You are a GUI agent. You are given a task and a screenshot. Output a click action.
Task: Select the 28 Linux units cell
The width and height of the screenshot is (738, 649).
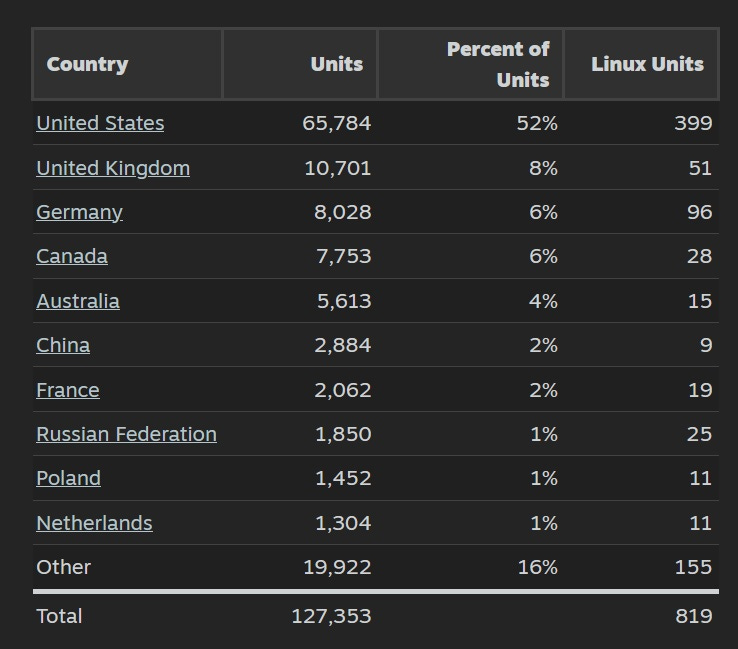click(699, 256)
